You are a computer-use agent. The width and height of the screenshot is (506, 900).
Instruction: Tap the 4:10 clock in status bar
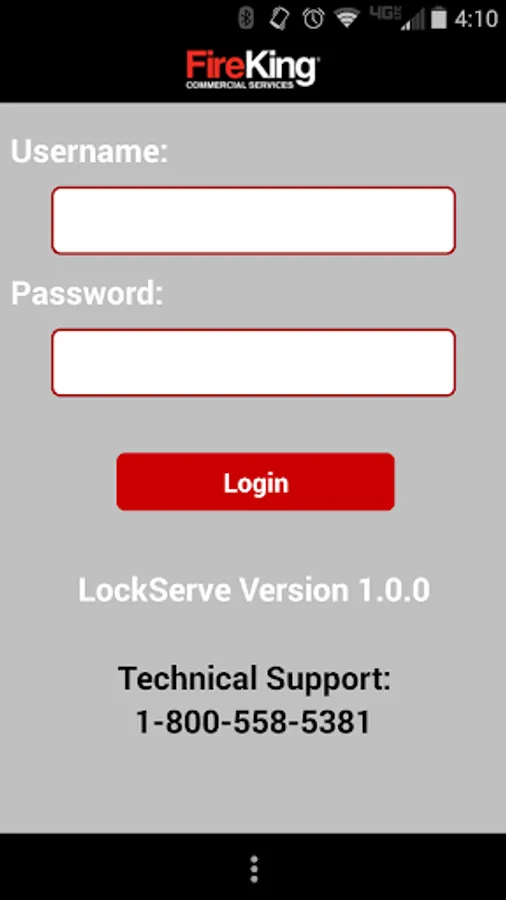(x=476, y=18)
